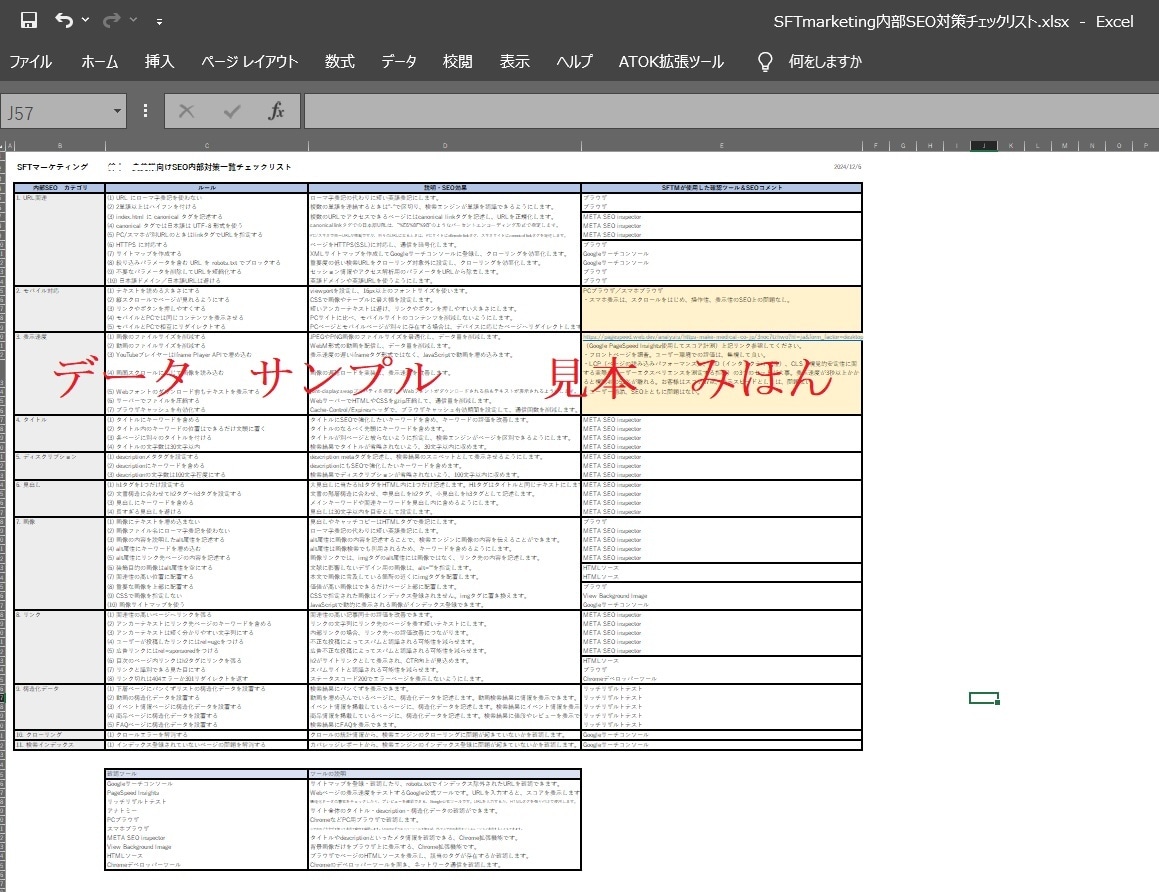
Task: Select column J header
Action: click(983, 146)
